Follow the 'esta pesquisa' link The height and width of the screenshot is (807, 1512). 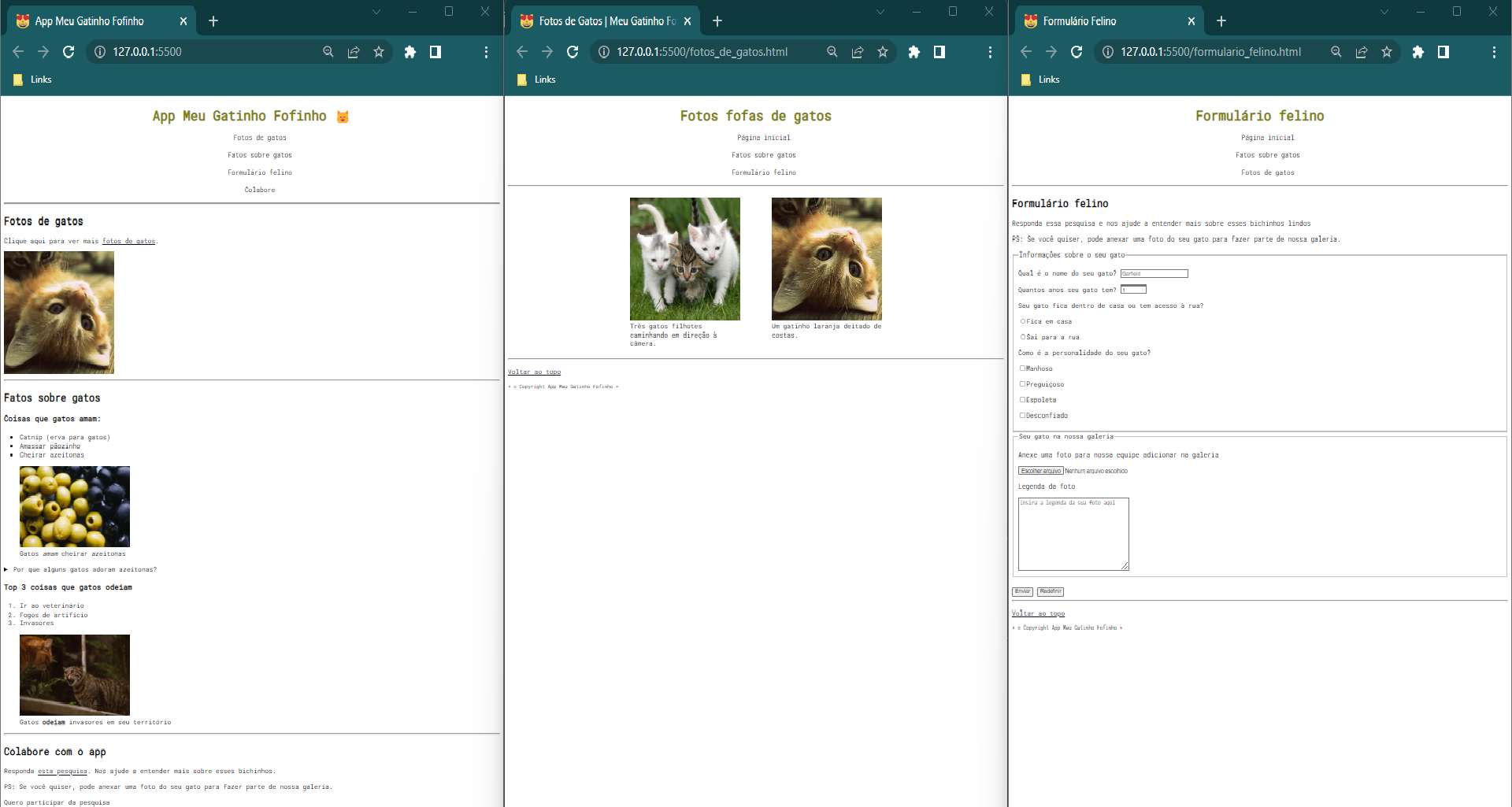click(x=62, y=771)
